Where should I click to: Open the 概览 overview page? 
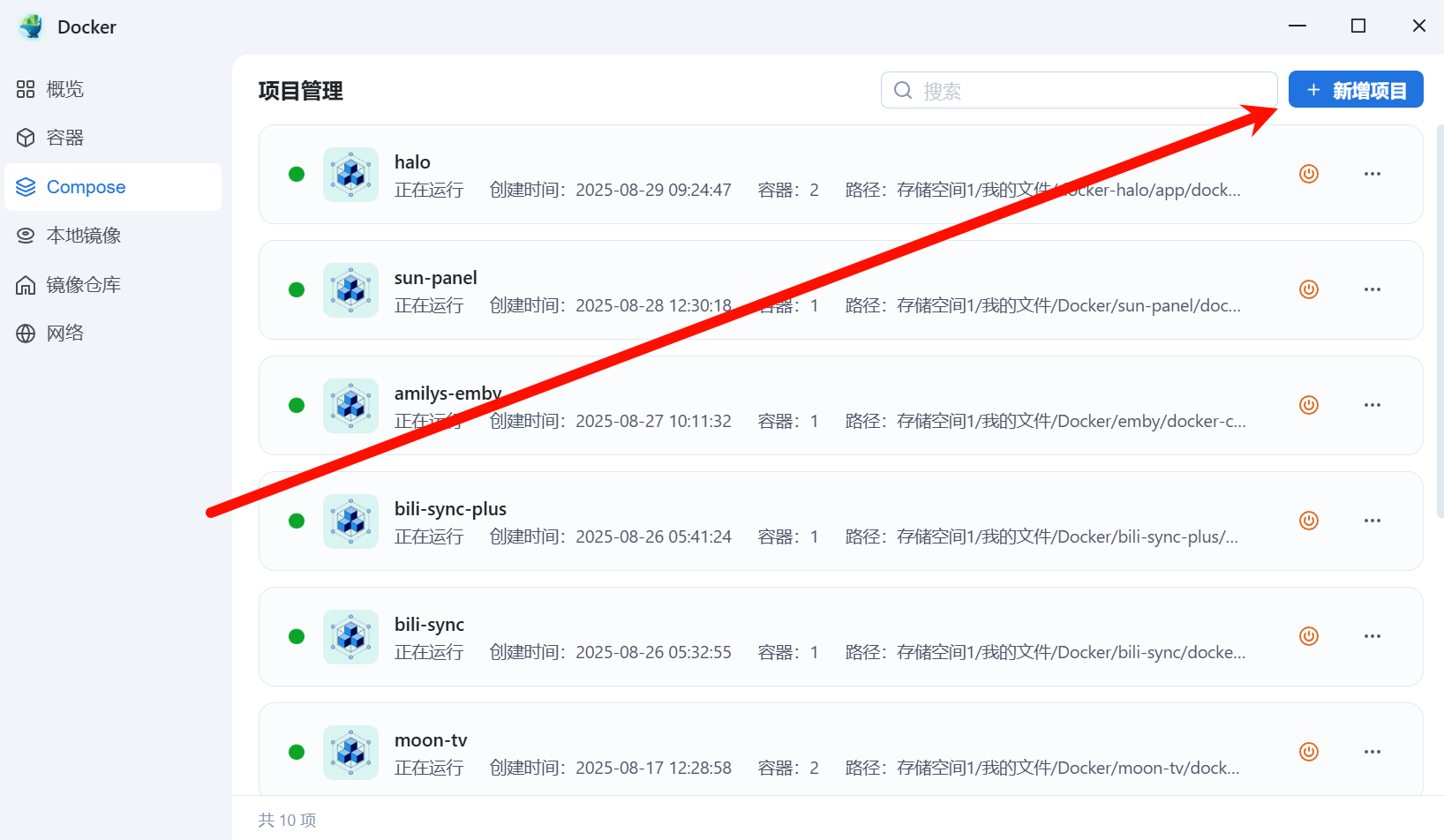tap(113, 89)
